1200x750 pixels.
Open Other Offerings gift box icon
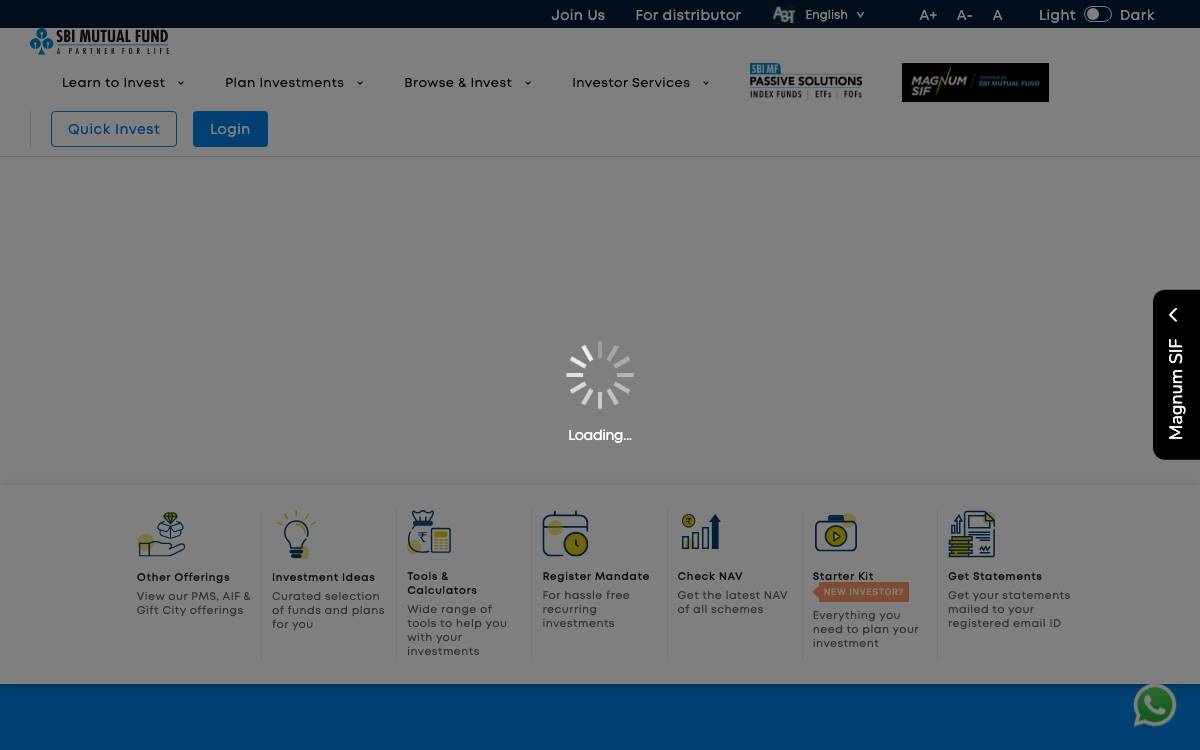[161, 534]
